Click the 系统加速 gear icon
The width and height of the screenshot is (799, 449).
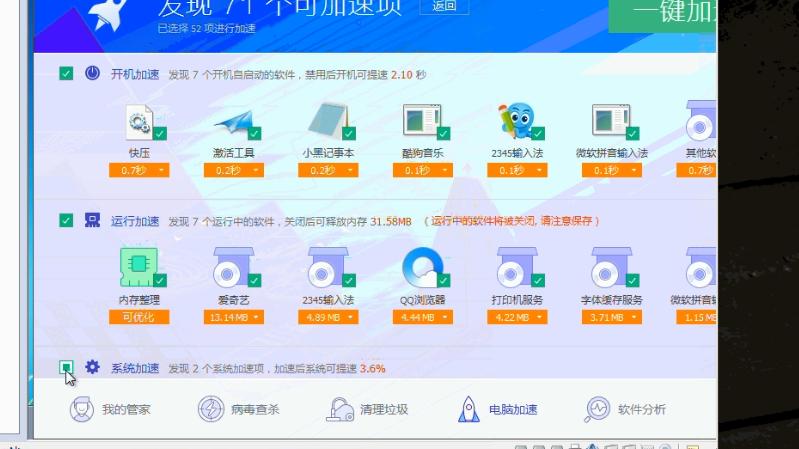click(92, 367)
